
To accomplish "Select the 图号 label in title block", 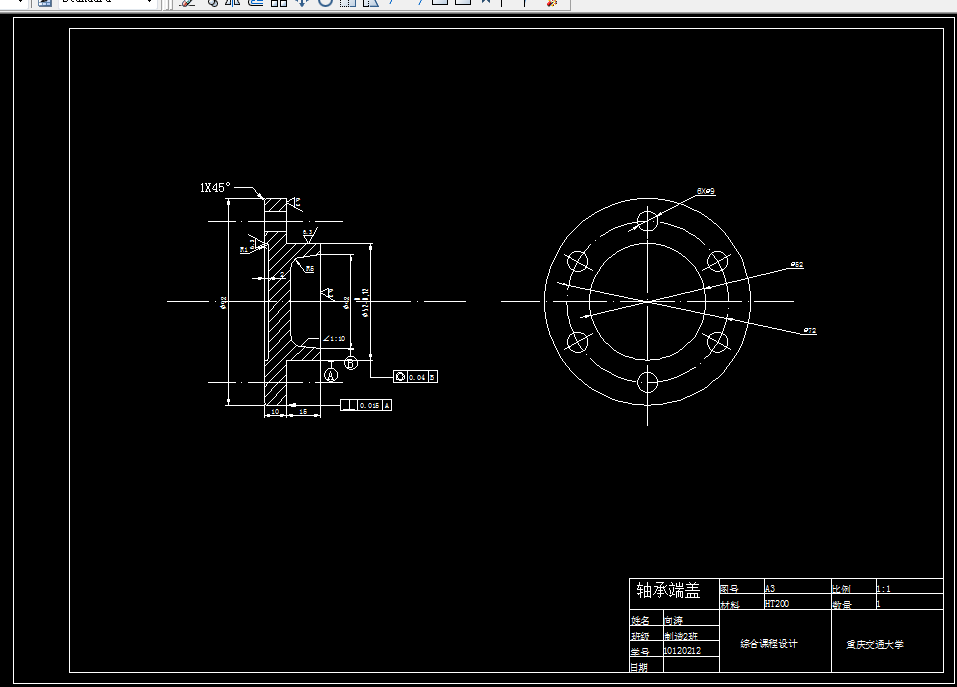I will 729,589.
